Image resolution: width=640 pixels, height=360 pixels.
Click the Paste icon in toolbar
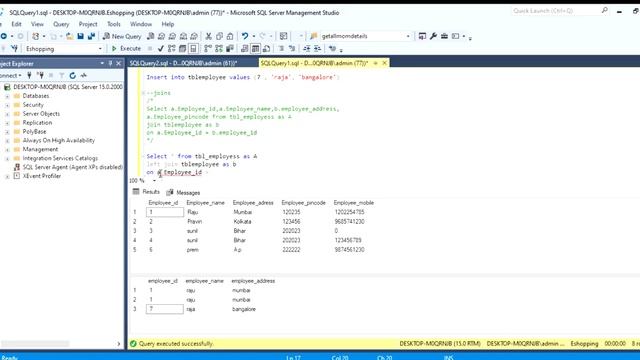coord(230,36)
